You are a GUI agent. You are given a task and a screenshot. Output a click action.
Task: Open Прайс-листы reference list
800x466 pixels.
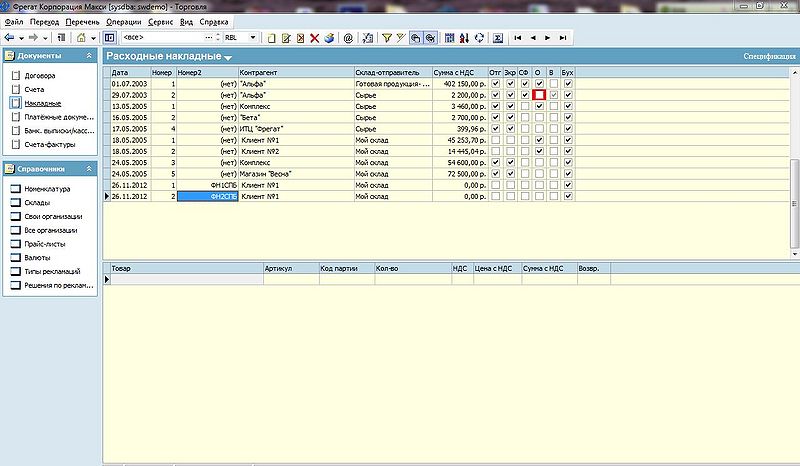[x=45, y=244]
